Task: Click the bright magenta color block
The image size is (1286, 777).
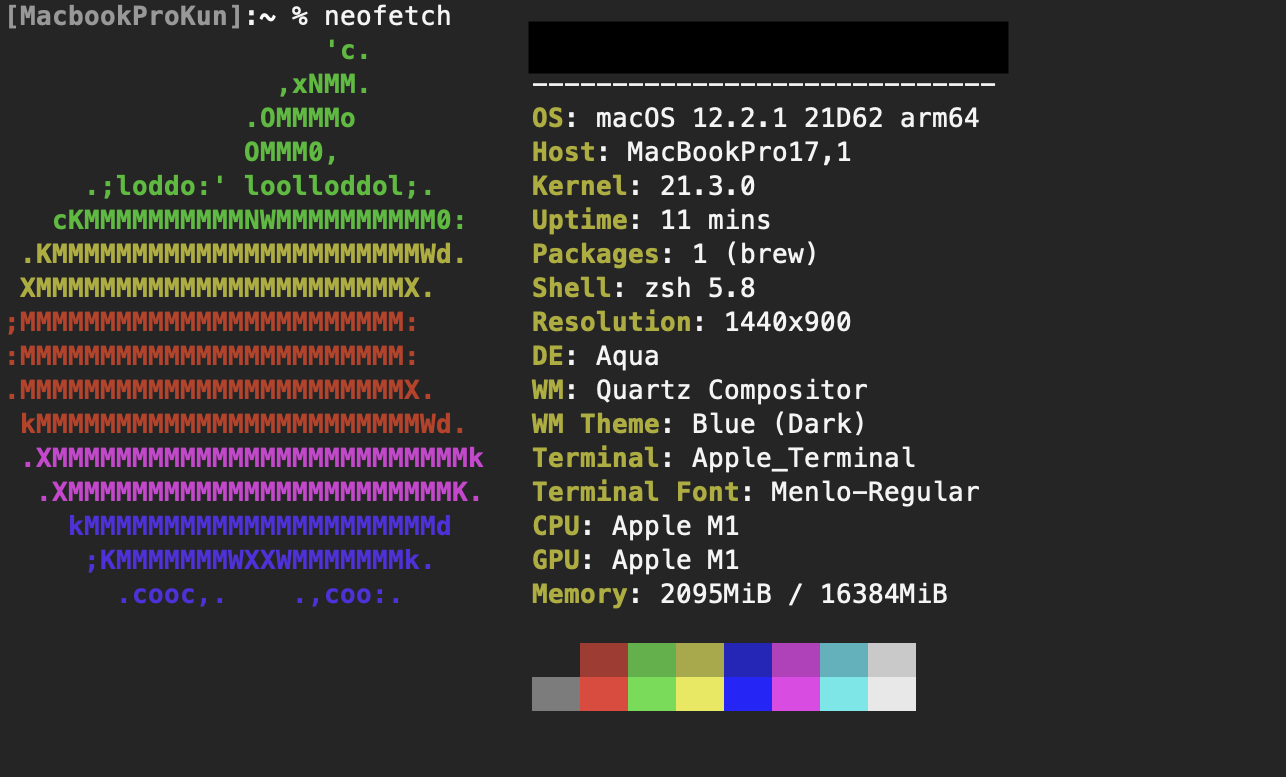Action: tap(796, 694)
